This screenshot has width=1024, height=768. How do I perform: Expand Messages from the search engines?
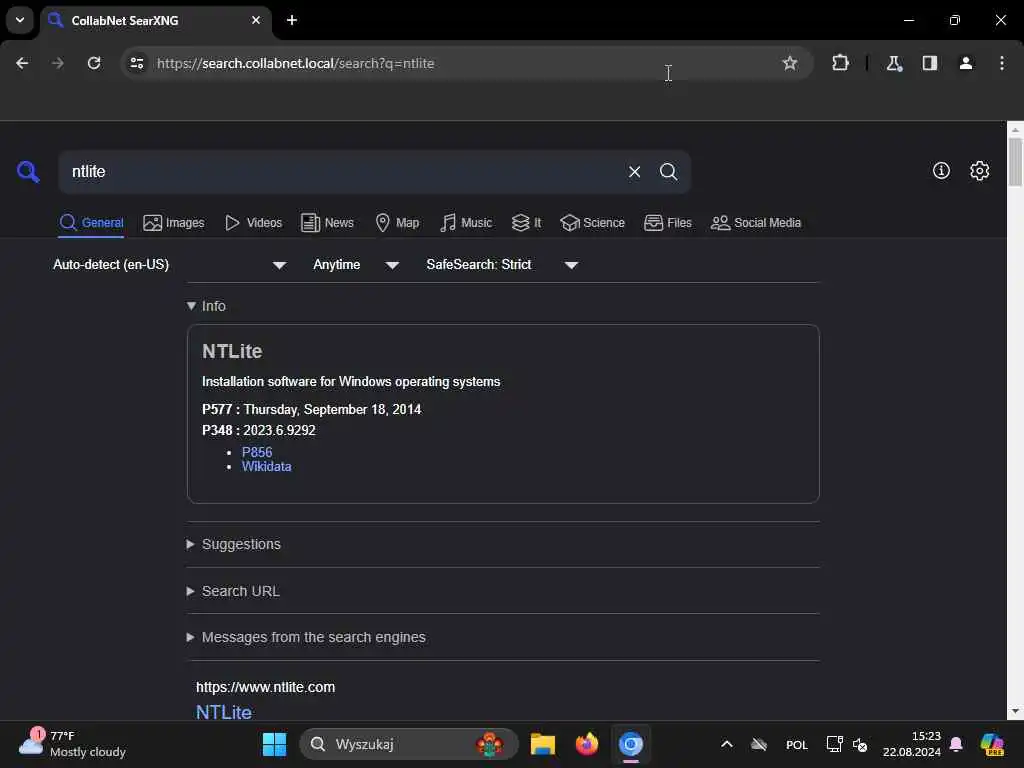[306, 637]
